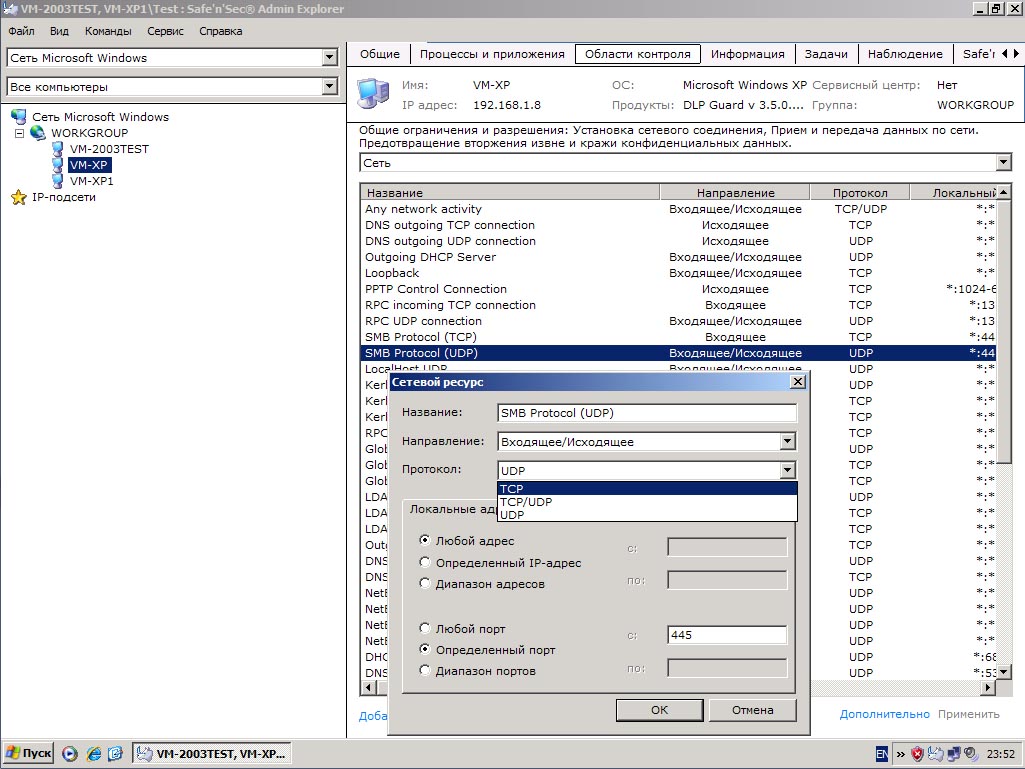
Task: Collapse the WORKGROUP tree node
Action: 19,133
